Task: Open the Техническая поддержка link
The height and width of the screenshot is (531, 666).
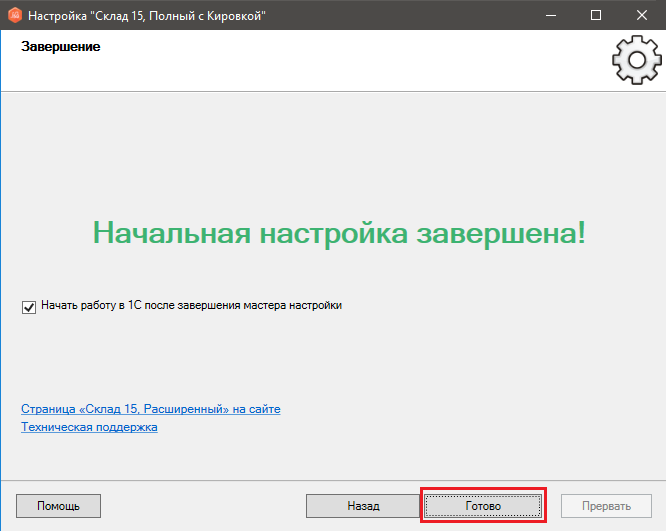Action: [x=89, y=427]
